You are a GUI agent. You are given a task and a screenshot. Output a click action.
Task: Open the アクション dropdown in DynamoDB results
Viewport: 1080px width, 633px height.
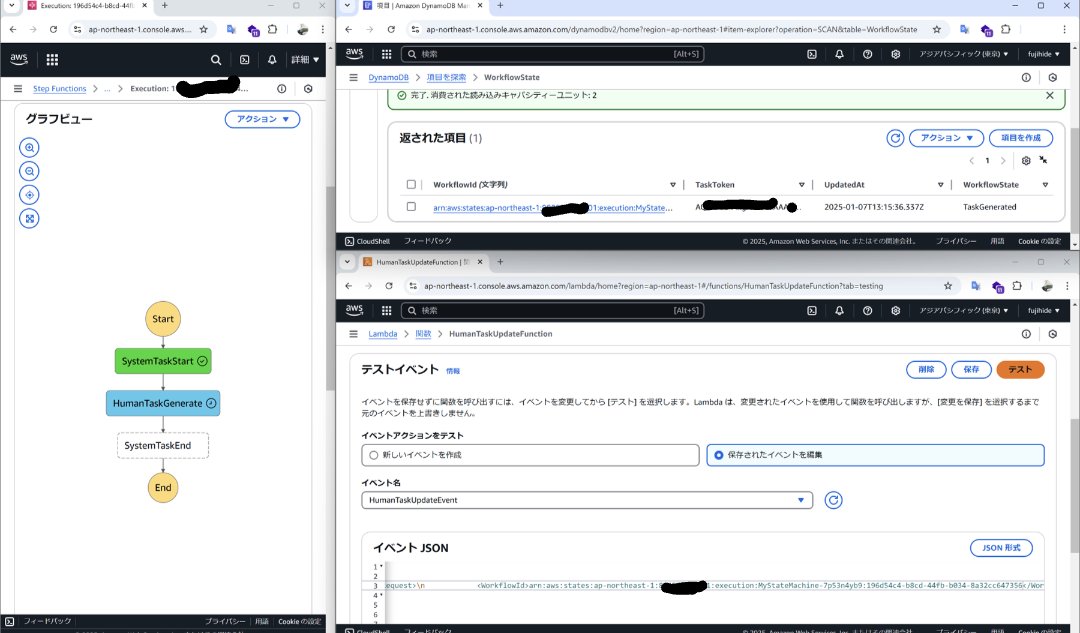[x=946, y=138]
